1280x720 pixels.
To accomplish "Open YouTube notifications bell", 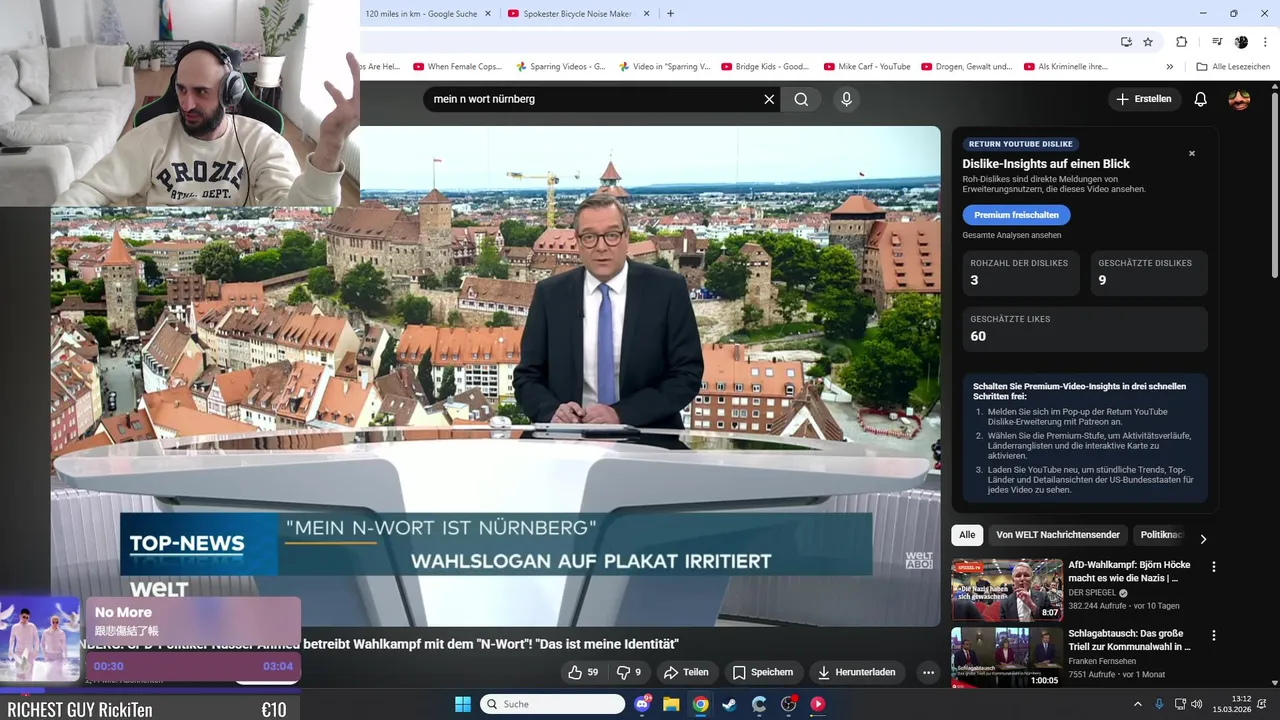I will point(1200,99).
